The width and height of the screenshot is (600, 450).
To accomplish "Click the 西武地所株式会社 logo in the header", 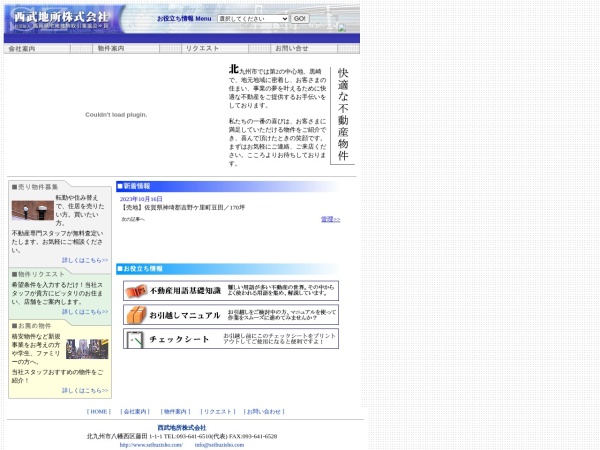I will (x=58, y=18).
